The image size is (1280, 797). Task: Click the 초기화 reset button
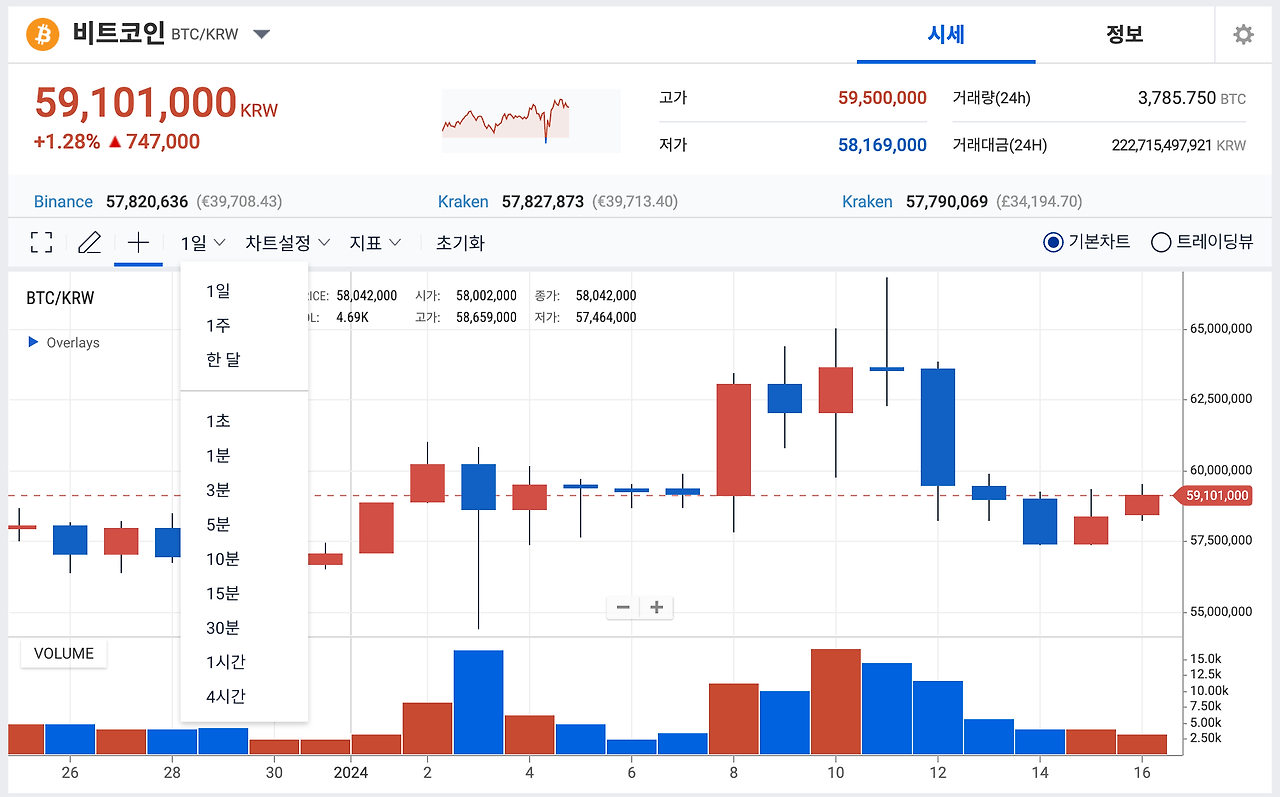point(460,242)
